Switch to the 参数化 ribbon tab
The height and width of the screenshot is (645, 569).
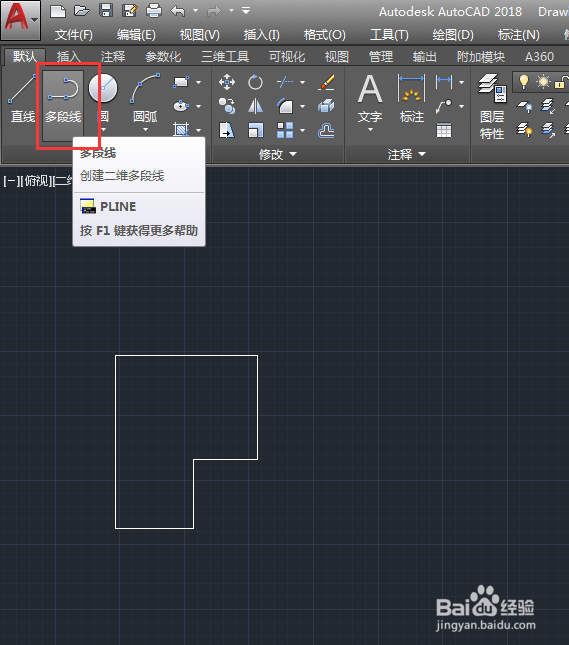click(163, 57)
